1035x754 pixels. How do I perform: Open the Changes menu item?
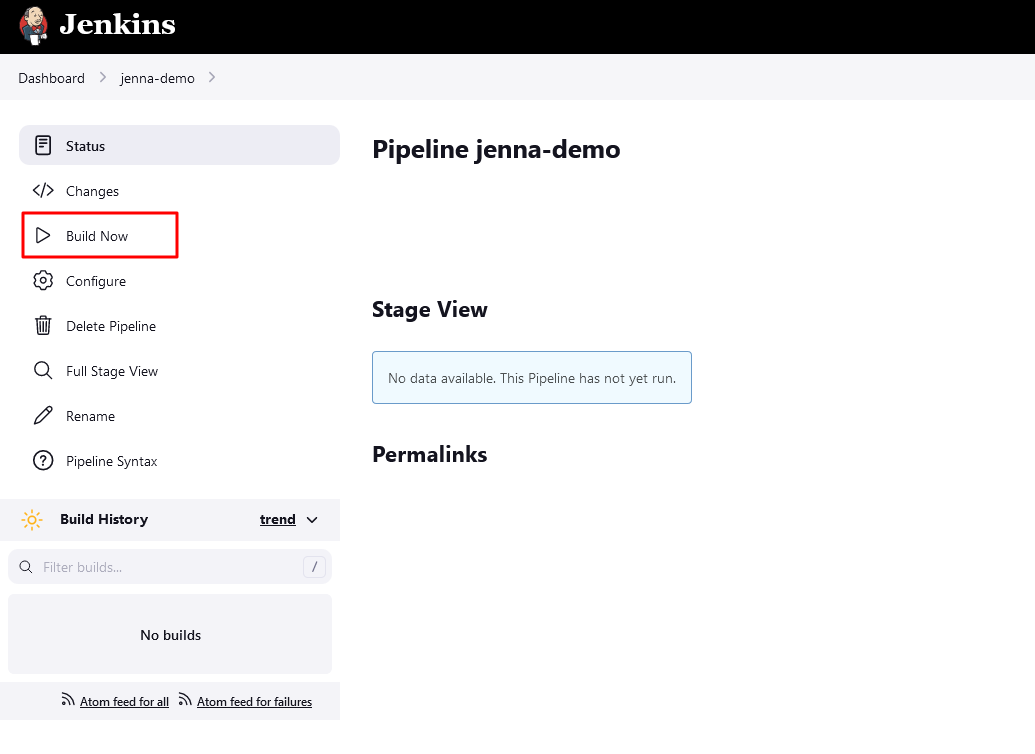pyautogui.click(x=180, y=190)
